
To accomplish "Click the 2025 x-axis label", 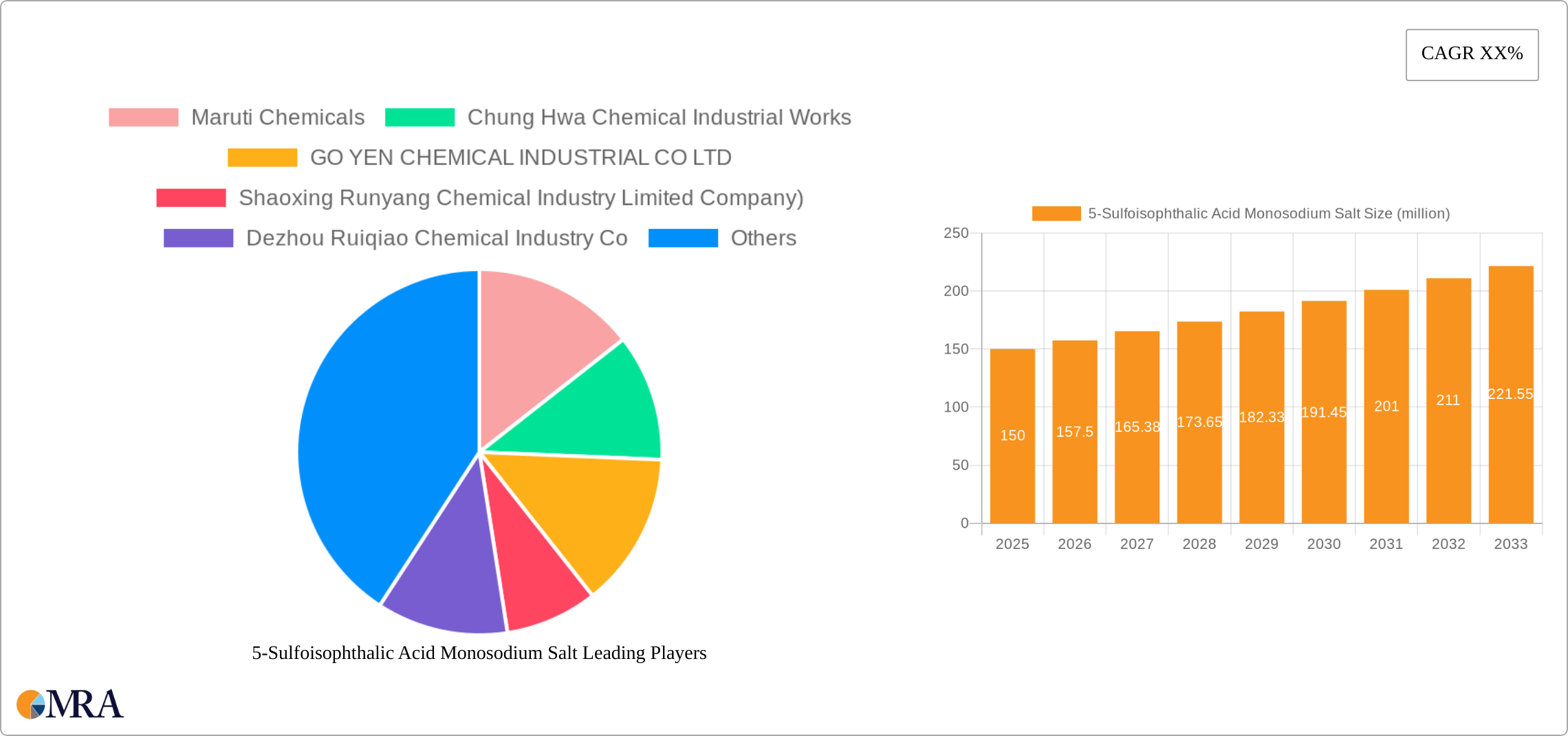I will [1012, 544].
